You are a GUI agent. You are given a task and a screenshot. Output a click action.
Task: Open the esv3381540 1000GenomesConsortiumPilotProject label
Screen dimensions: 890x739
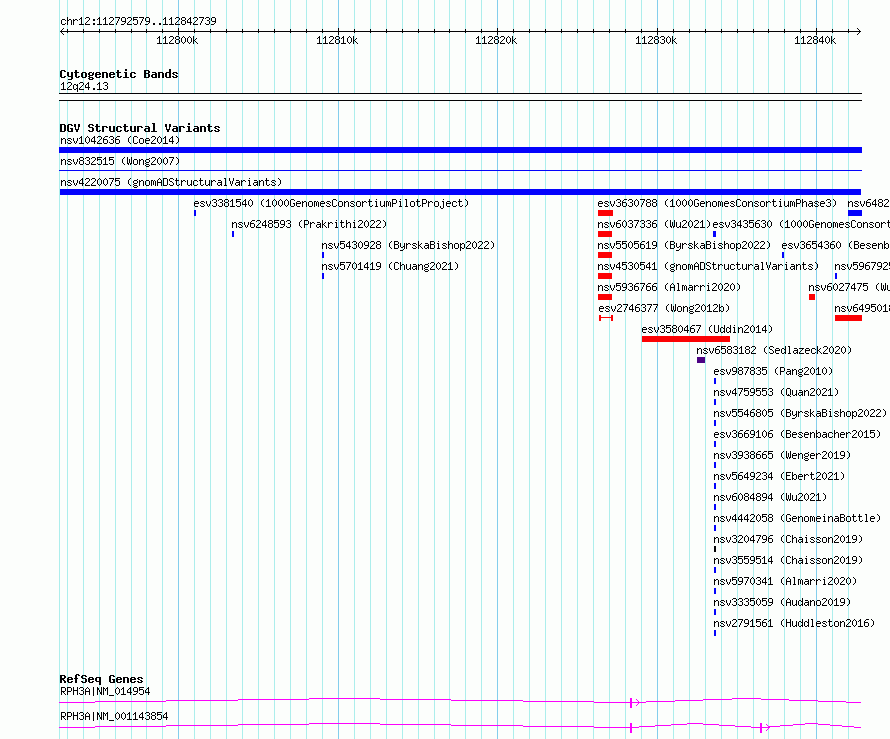[331, 203]
